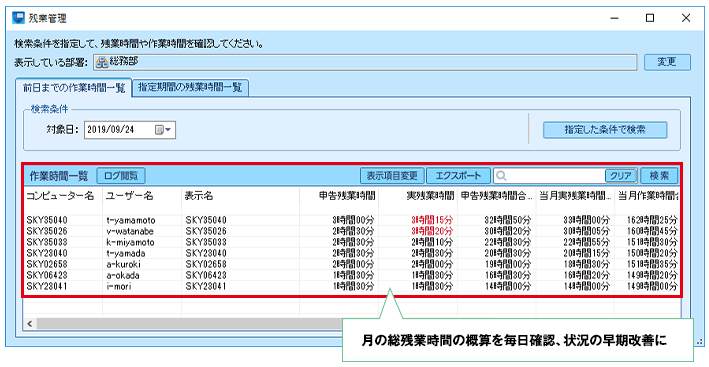The width and height of the screenshot is (709, 367).
Task: Click red 3時間20分 actual overtime cell
Action: coord(432,231)
